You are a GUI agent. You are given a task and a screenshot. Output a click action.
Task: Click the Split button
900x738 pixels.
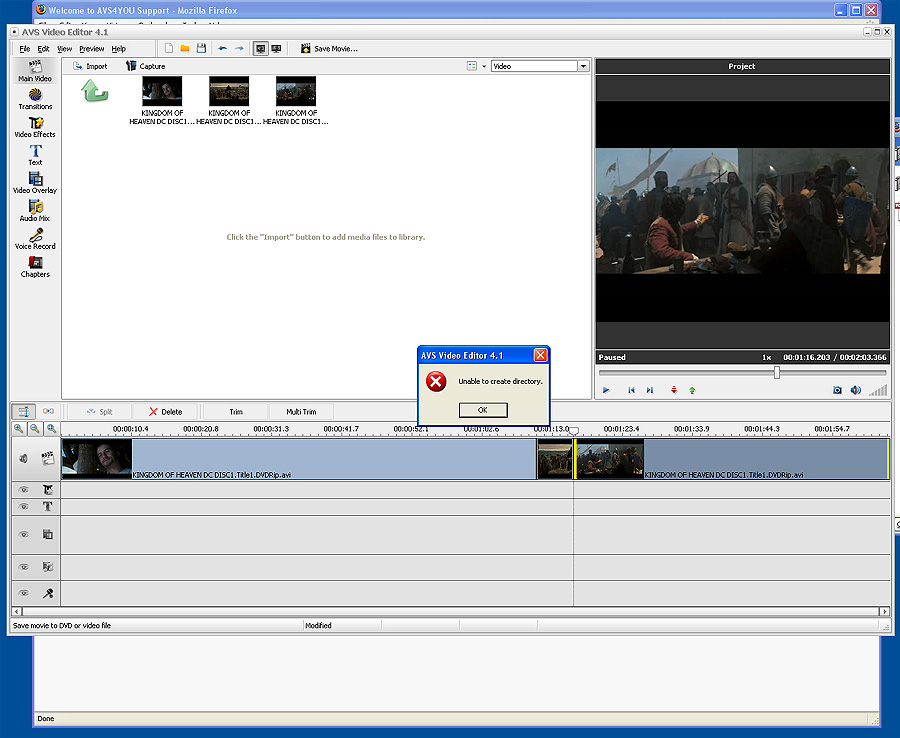coord(99,411)
